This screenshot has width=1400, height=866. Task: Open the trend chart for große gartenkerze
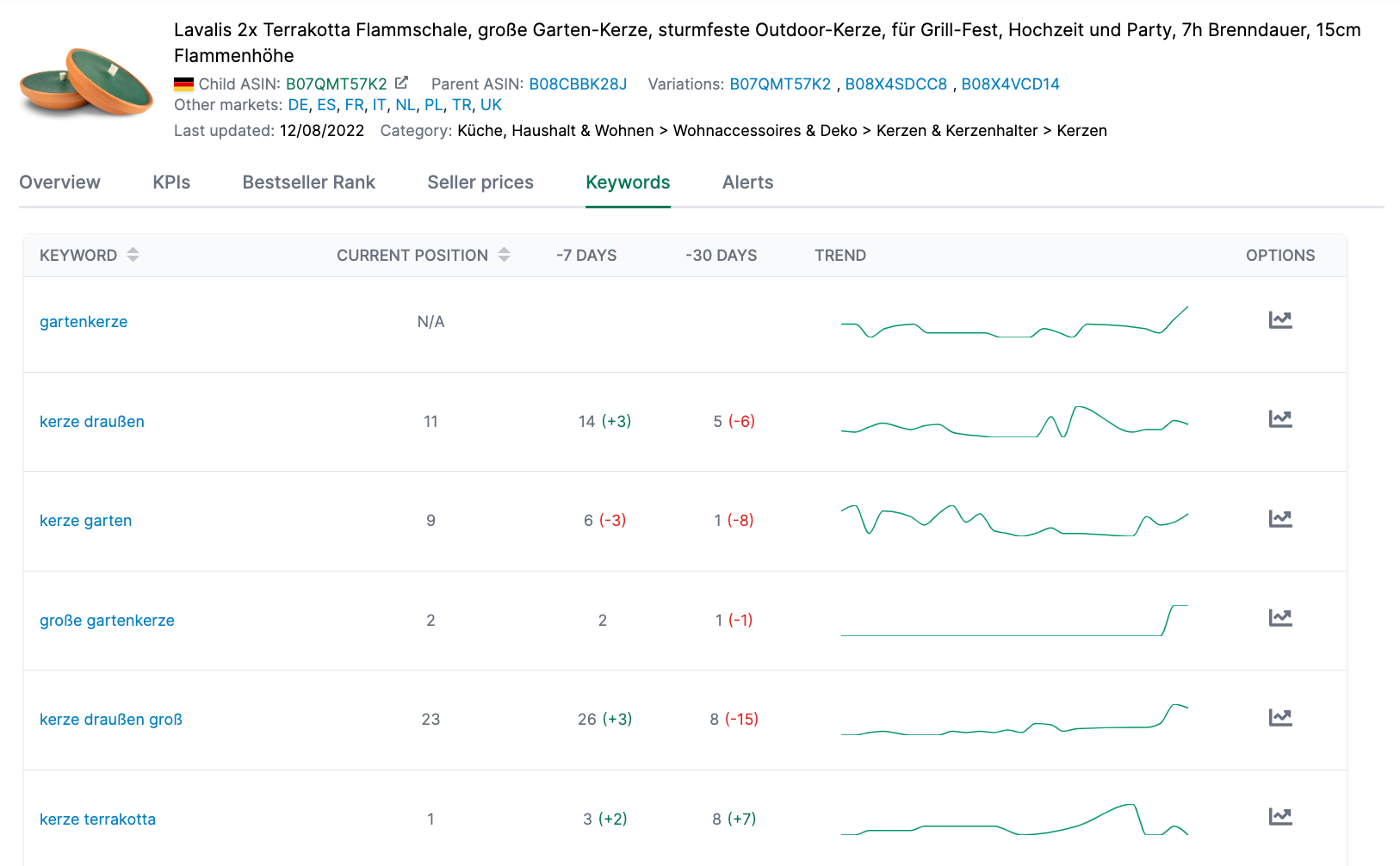coord(1281,617)
